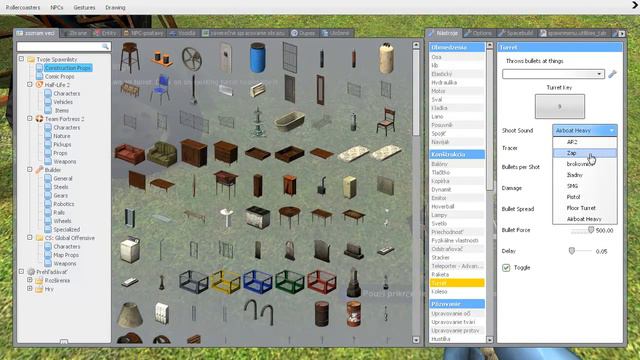Collapse the Team Fortress 2 tree node
Viewport: 640px width, 360px height.
pos(30,118)
